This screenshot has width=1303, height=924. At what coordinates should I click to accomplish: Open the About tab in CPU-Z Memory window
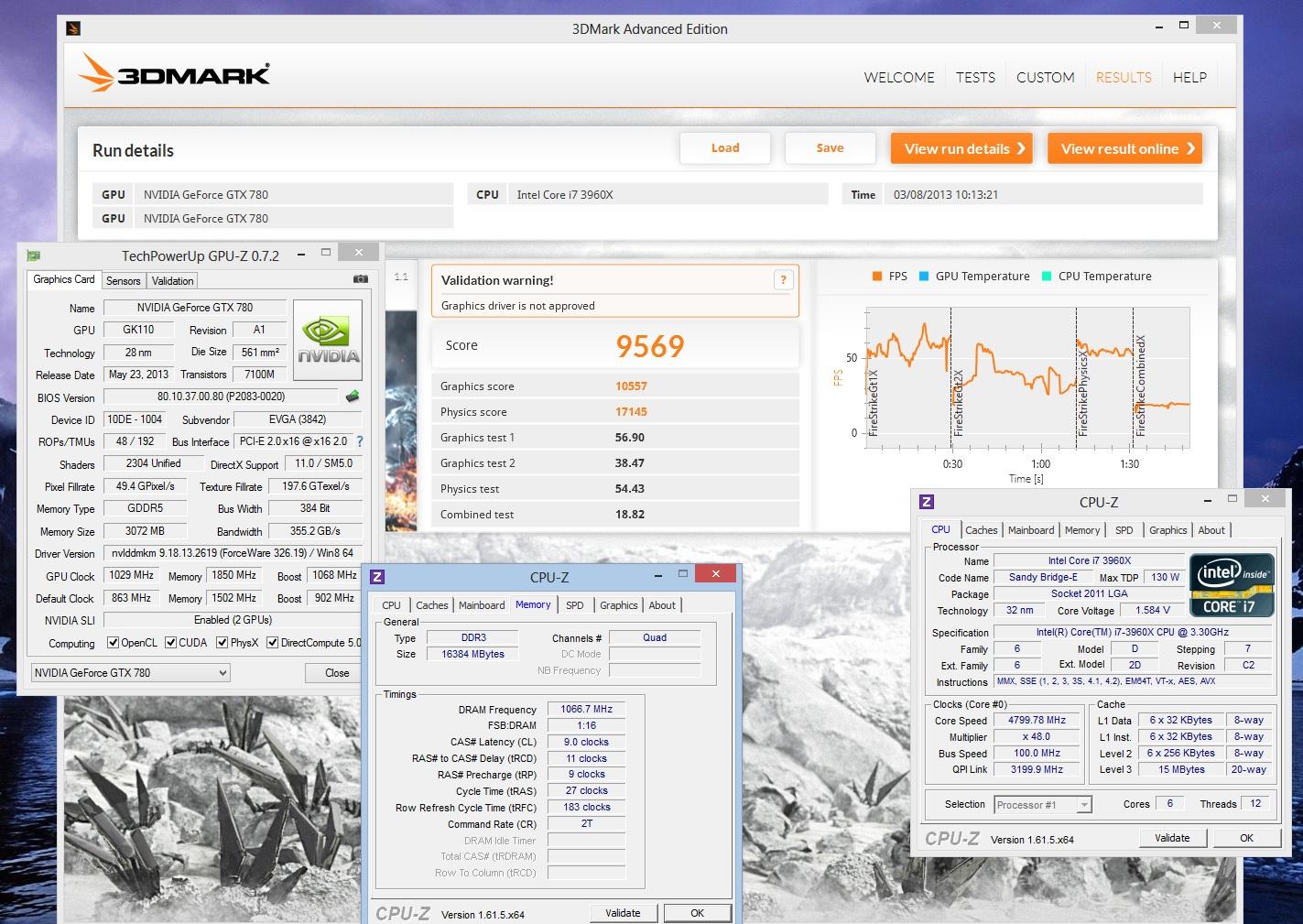(x=662, y=605)
